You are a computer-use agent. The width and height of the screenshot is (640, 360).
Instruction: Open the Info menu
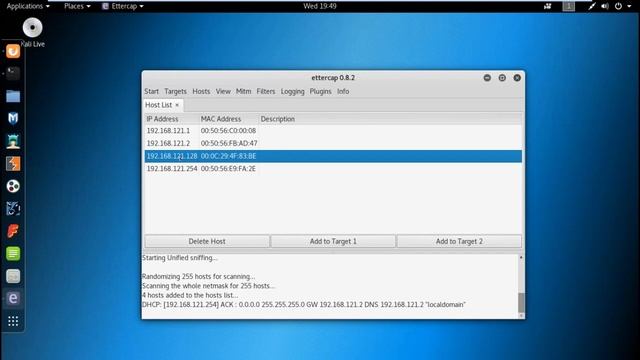coord(343,91)
